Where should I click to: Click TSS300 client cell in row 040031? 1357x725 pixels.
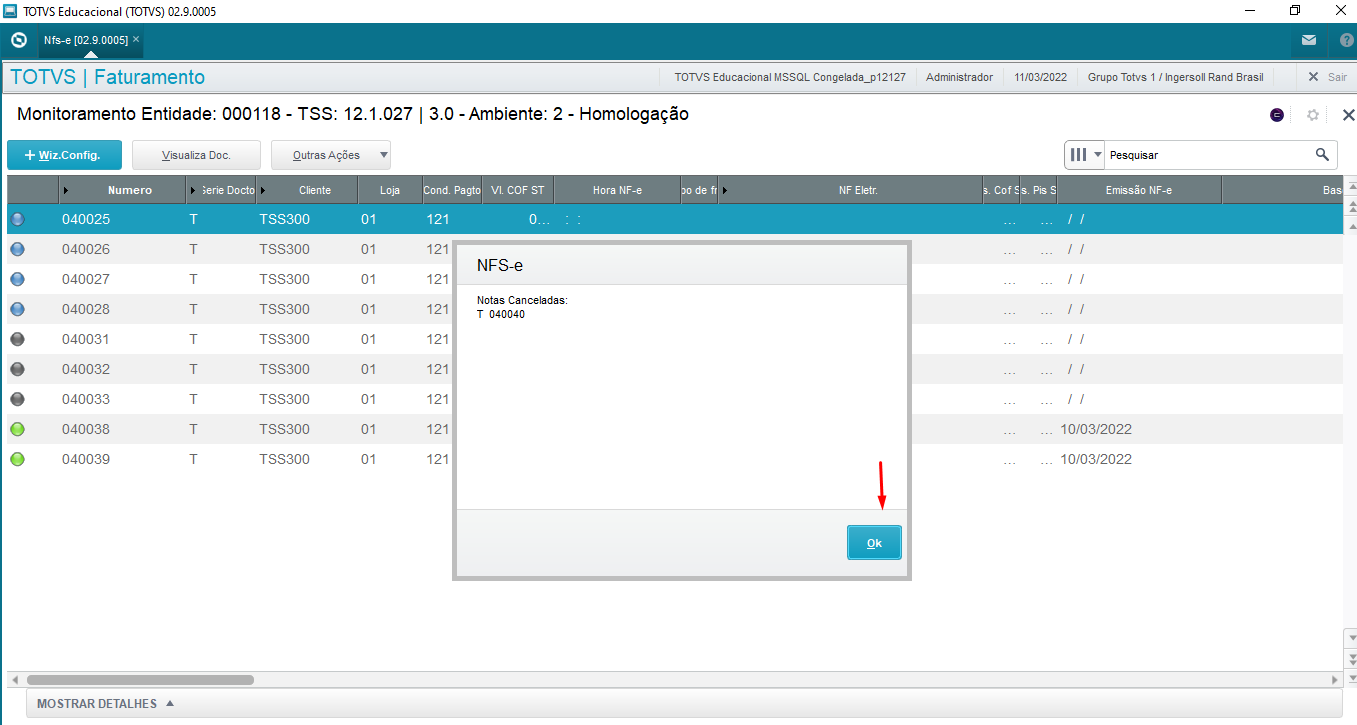tap(284, 339)
